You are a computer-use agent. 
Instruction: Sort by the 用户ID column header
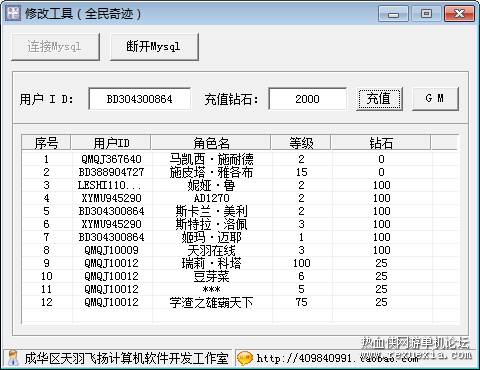coord(111,143)
